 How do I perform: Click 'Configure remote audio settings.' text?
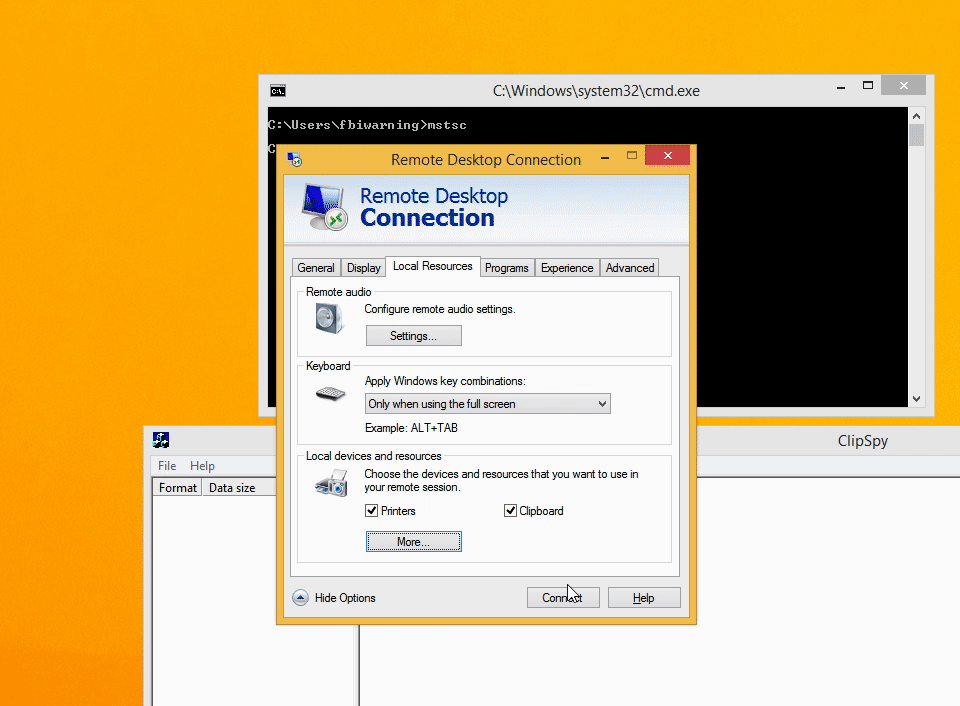(440, 309)
